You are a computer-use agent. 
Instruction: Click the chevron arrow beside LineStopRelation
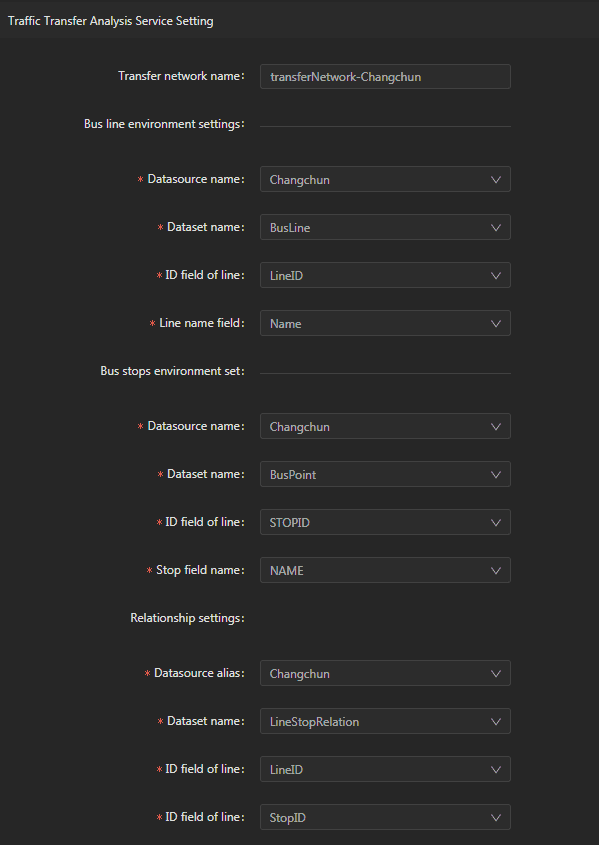(496, 722)
